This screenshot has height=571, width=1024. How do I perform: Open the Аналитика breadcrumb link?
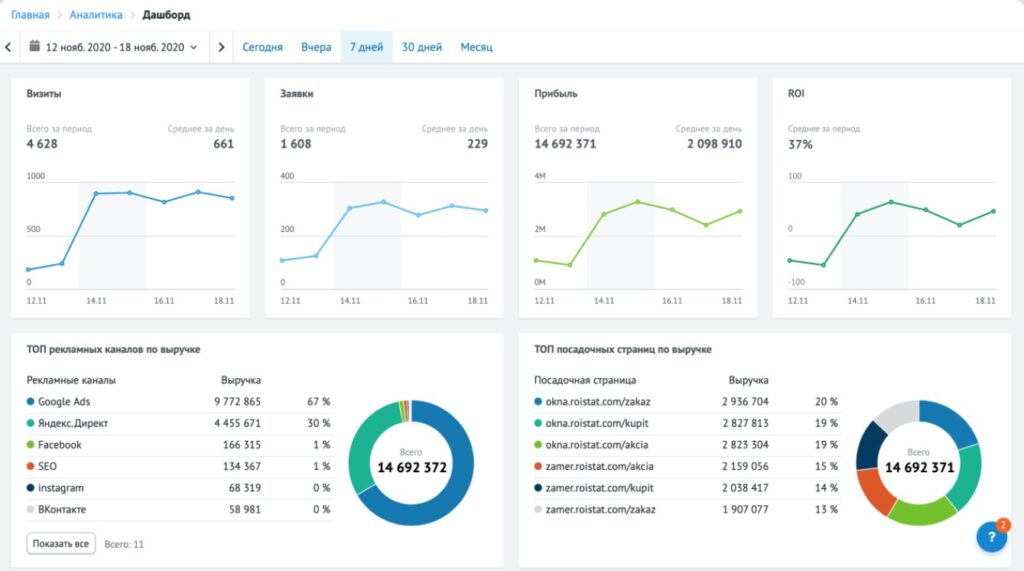(96, 14)
